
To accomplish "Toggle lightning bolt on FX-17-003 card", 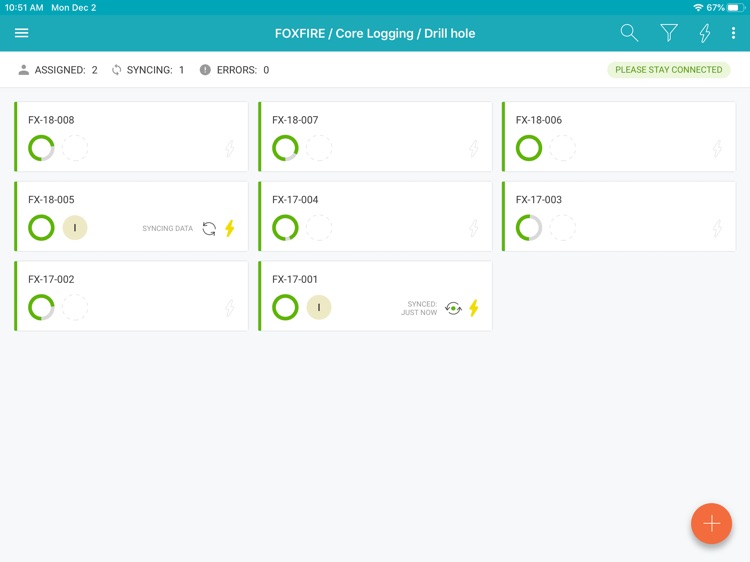I will coord(717,228).
